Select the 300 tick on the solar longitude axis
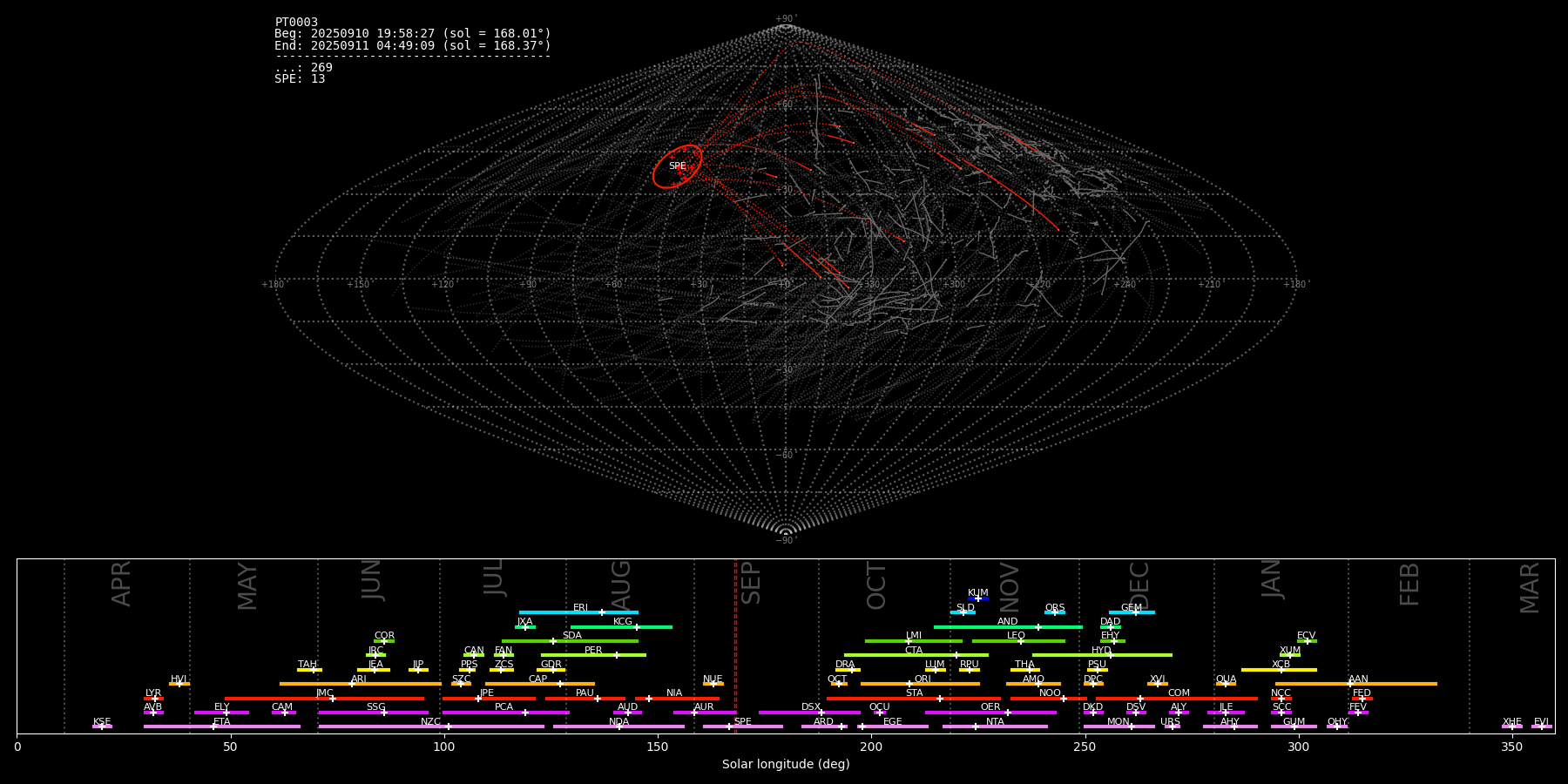Image resolution: width=1568 pixels, height=784 pixels. (1298, 747)
